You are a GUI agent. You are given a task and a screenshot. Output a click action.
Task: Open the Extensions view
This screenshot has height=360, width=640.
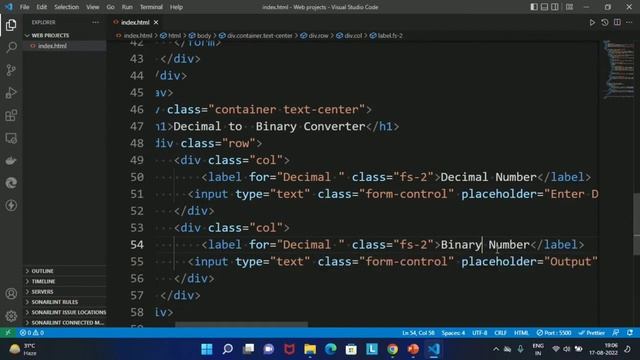click(11, 116)
